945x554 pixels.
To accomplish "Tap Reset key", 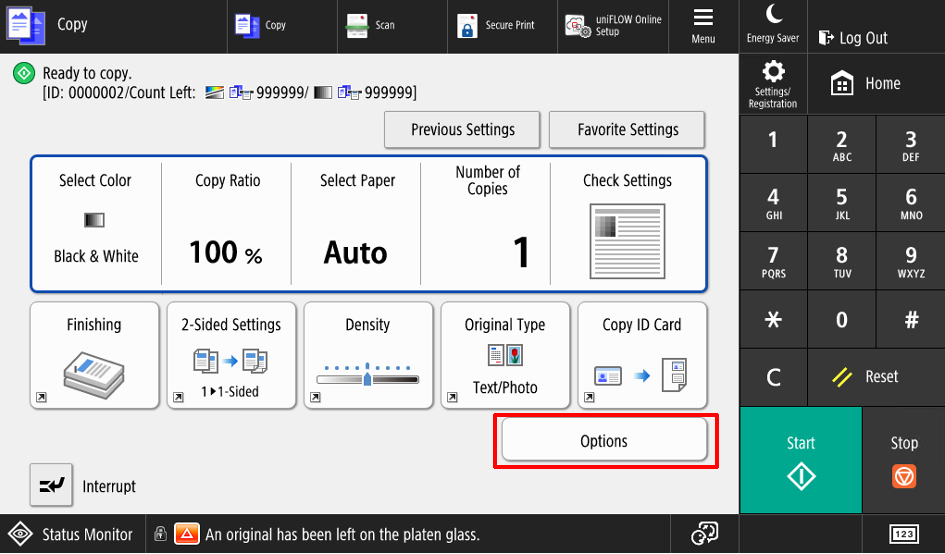I will 876,377.
